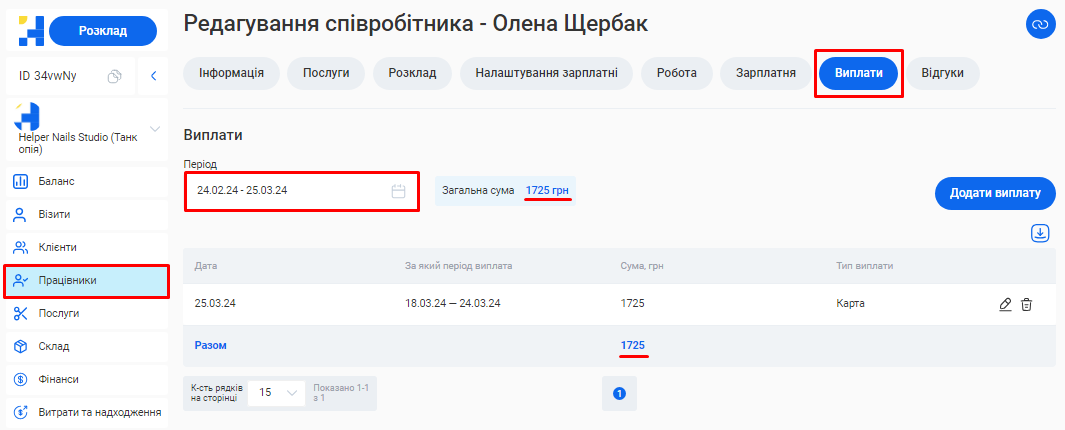The height and width of the screenshot is (430, 1065).
Task: Go to the Склад section in the sidebar
Action: [x=54, y=346]
